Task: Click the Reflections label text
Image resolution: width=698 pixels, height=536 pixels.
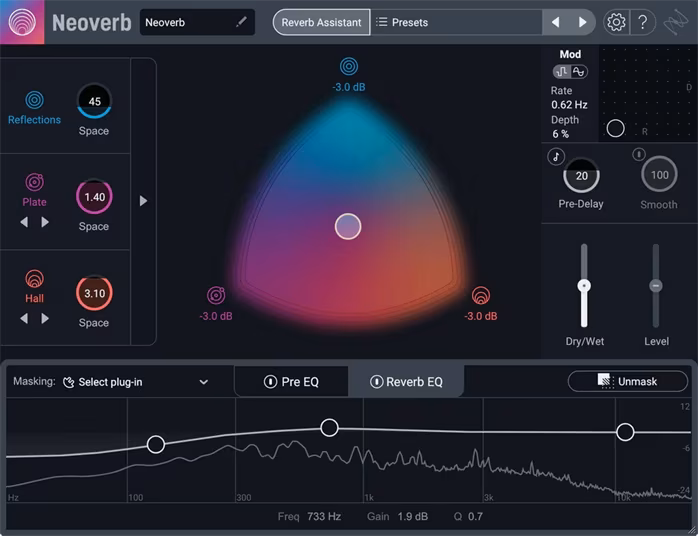Action: click(34, 120)
